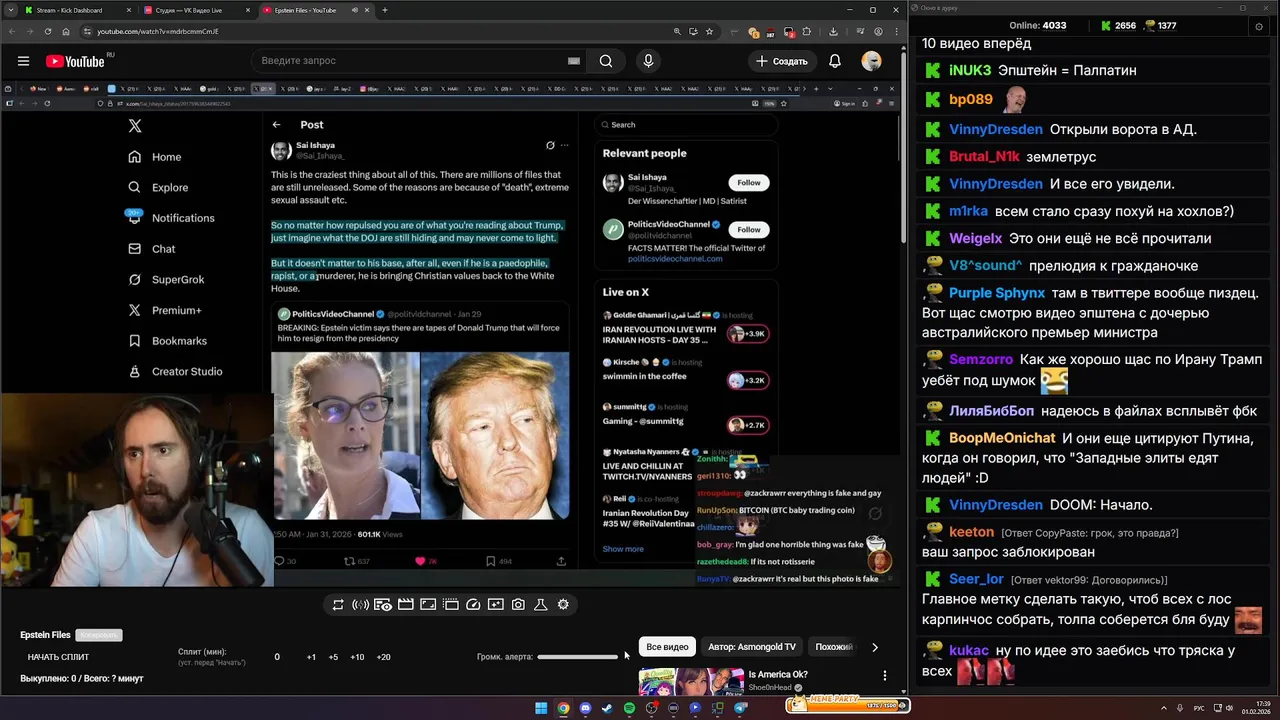Start voice search with microphone icon
The image size is (1280, 720).
click(648, 61)
